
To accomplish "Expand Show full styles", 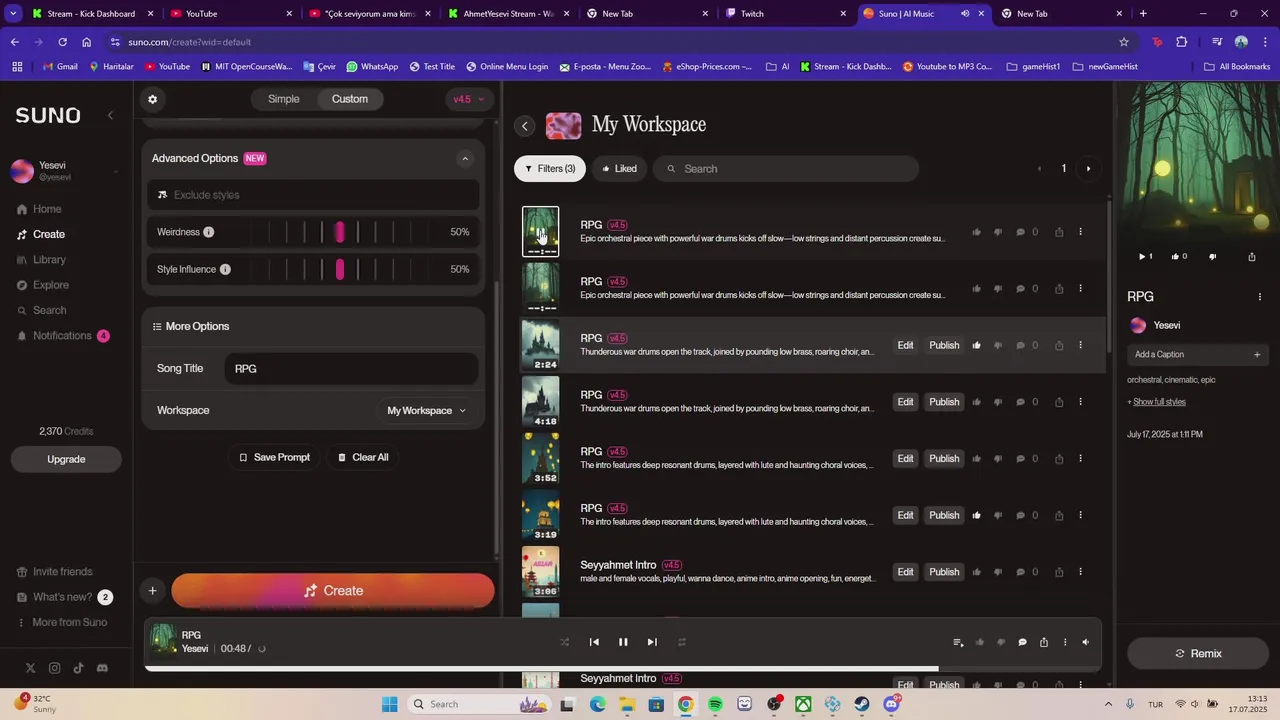I will pos(1159,402).
